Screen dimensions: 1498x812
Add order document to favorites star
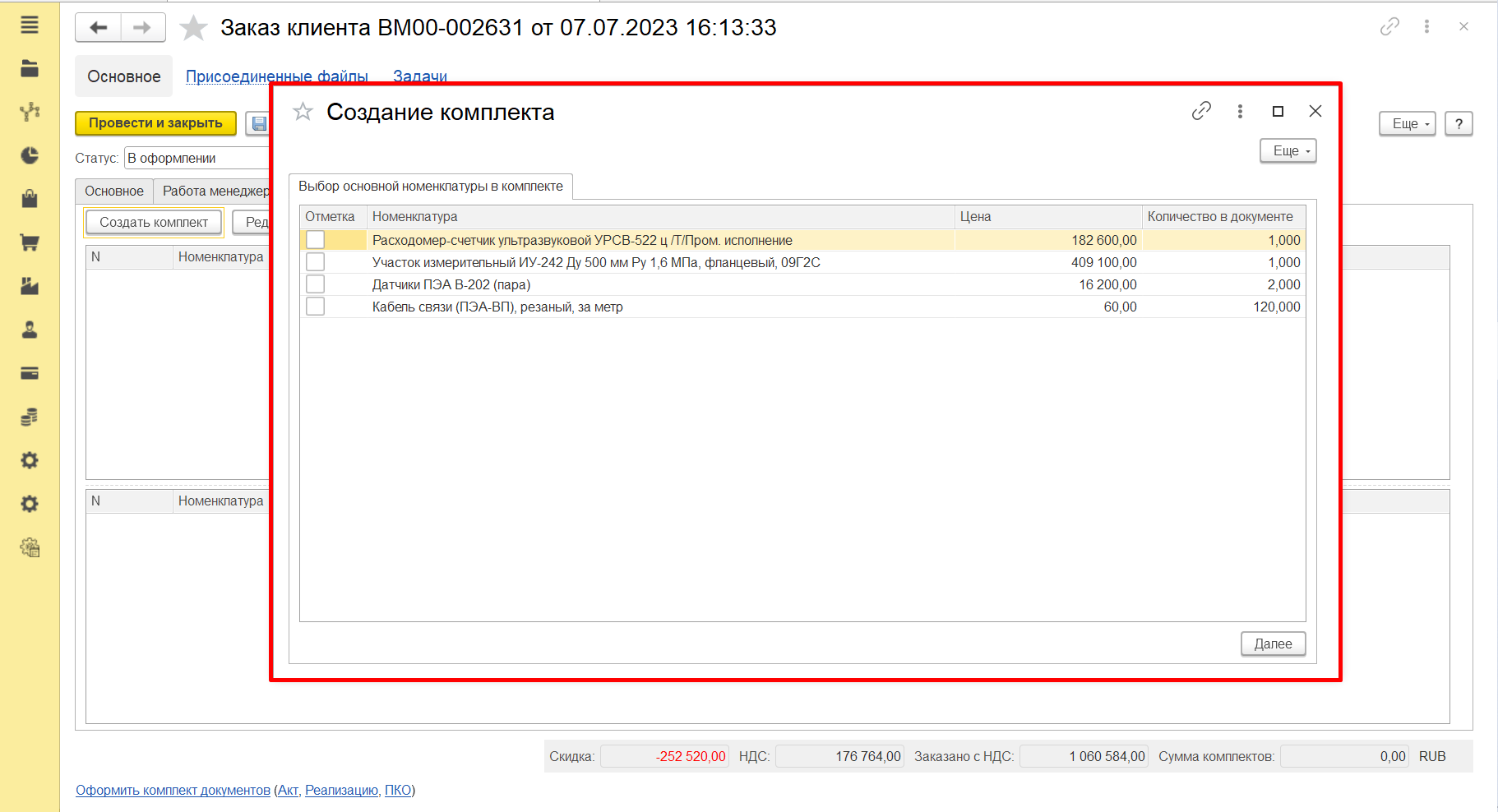[x=193, y=28]
